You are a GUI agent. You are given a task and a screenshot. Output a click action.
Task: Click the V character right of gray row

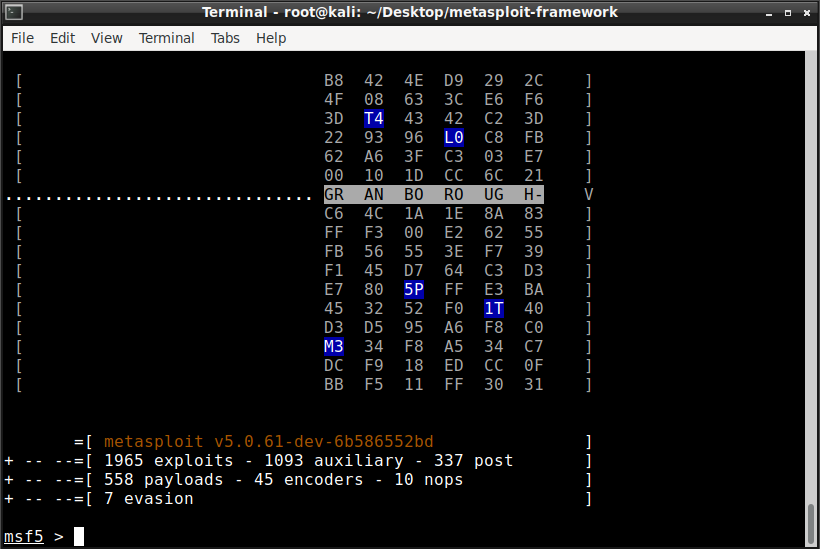tap(588, 195)
